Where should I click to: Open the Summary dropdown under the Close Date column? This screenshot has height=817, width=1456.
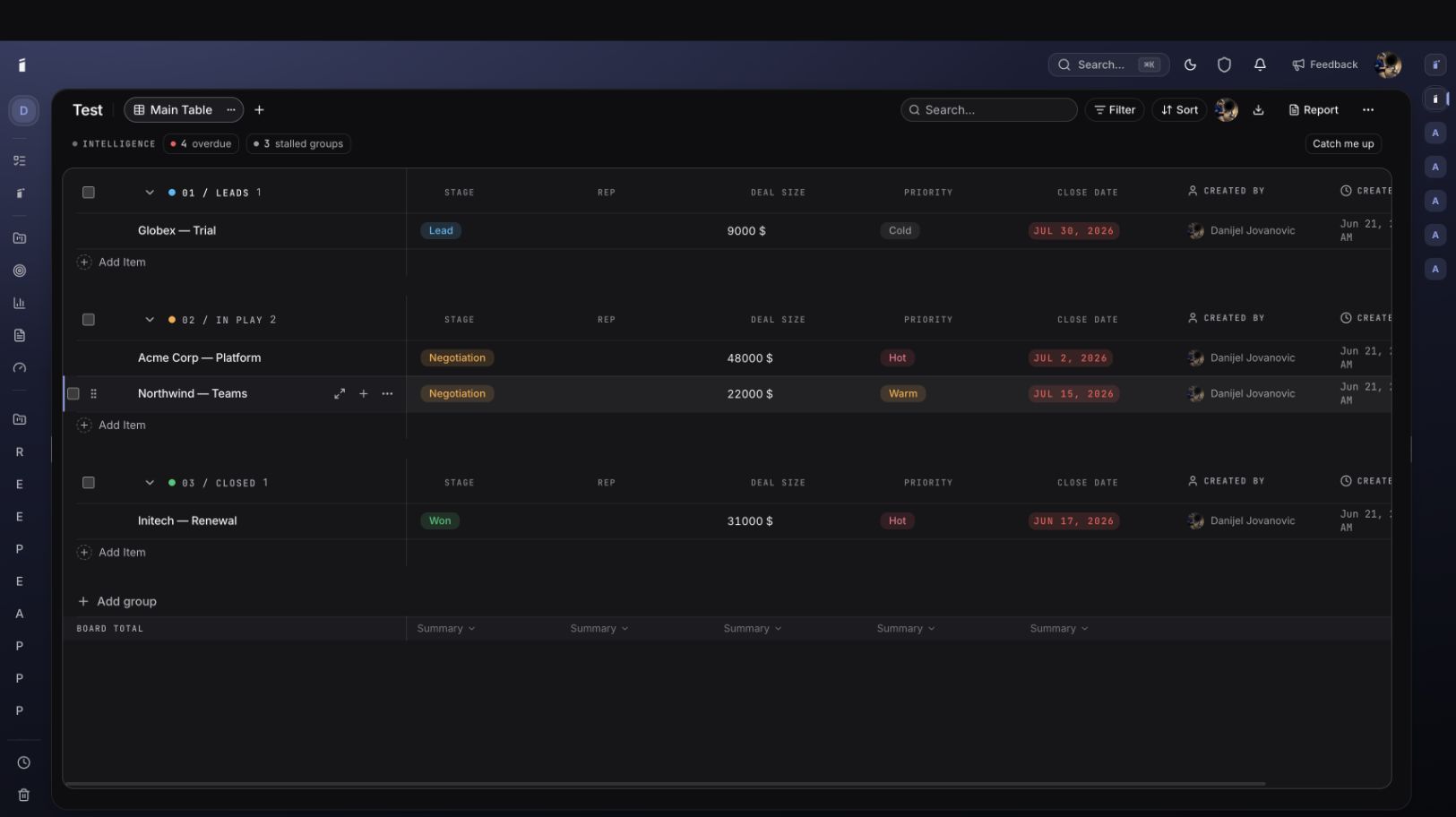[1059, 629]
